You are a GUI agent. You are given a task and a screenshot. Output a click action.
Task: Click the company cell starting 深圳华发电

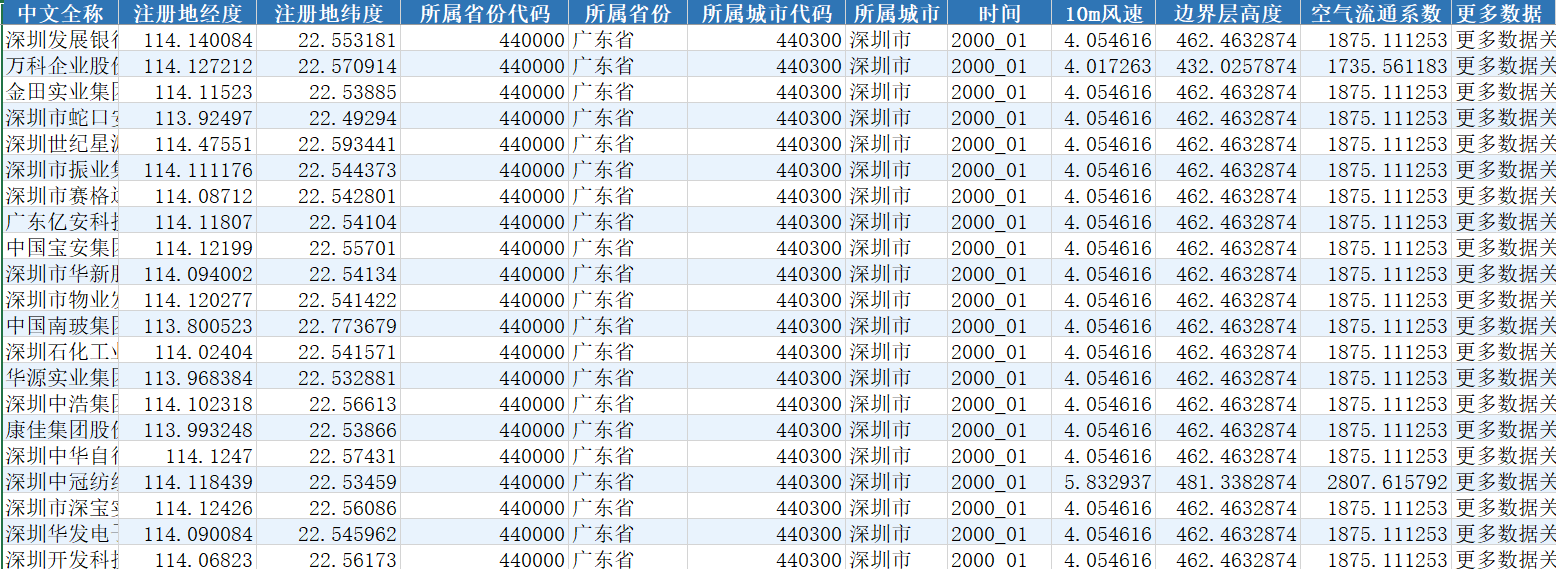[60, 535]
